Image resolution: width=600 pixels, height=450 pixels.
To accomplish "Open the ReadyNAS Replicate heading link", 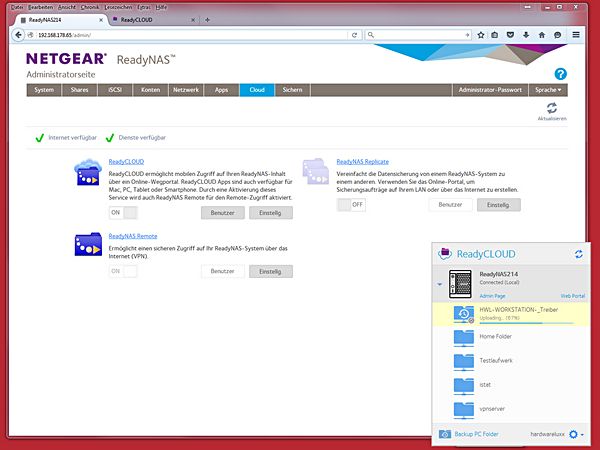I will pyautogui.click(x=363, y=162).
